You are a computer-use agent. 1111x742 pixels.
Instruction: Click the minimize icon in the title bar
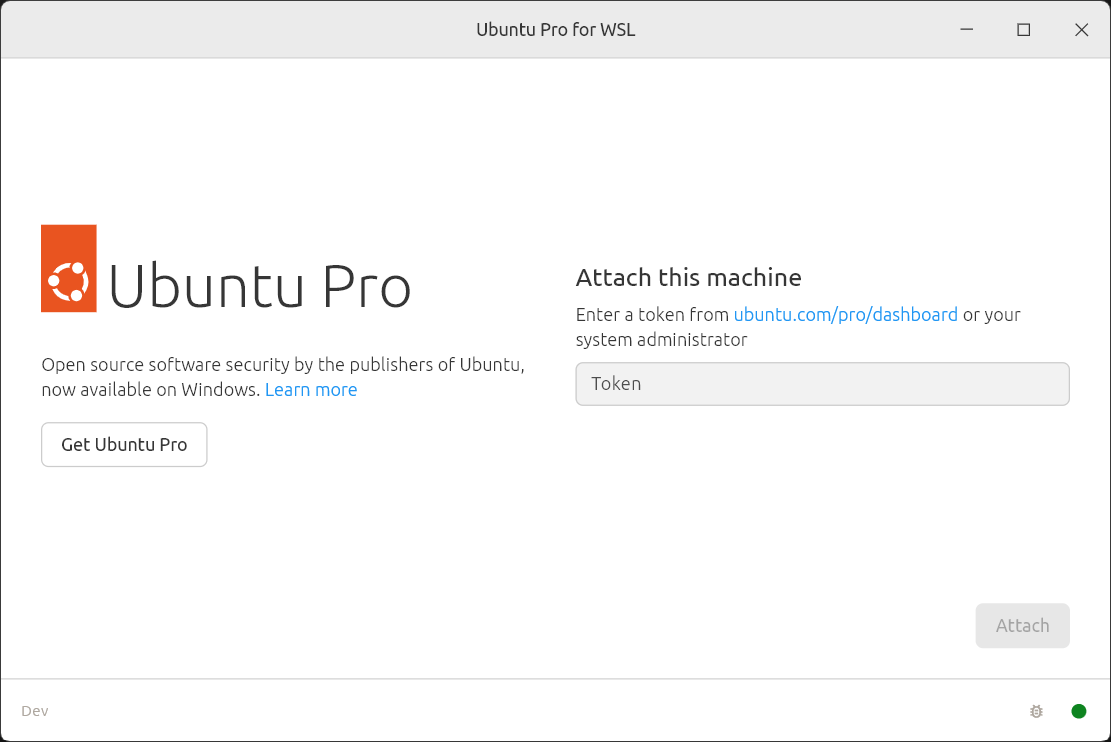(x=966, y=30)
